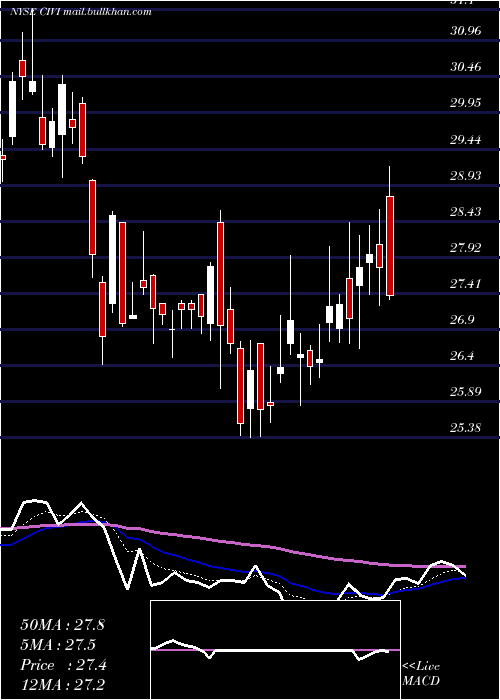Click the 12MA : 27.2 readout
The image size is (500, 700).
point(63,685)
